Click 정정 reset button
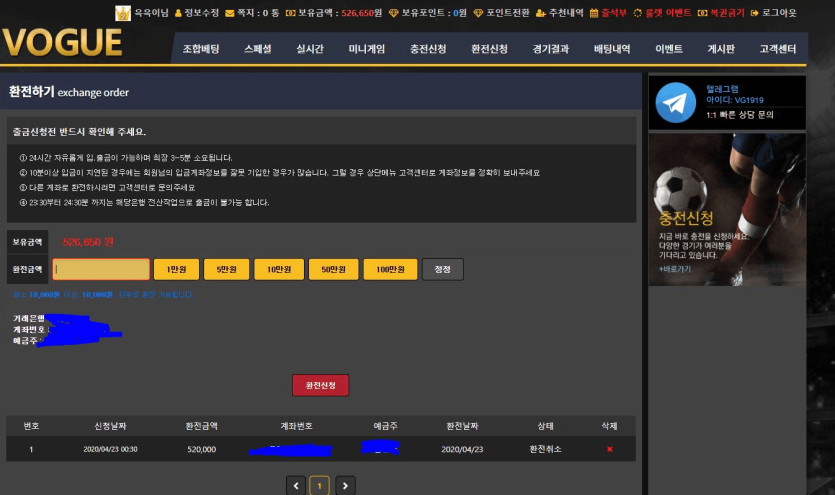Viewport: 835px width, 495px height. (x=443, y=269)
